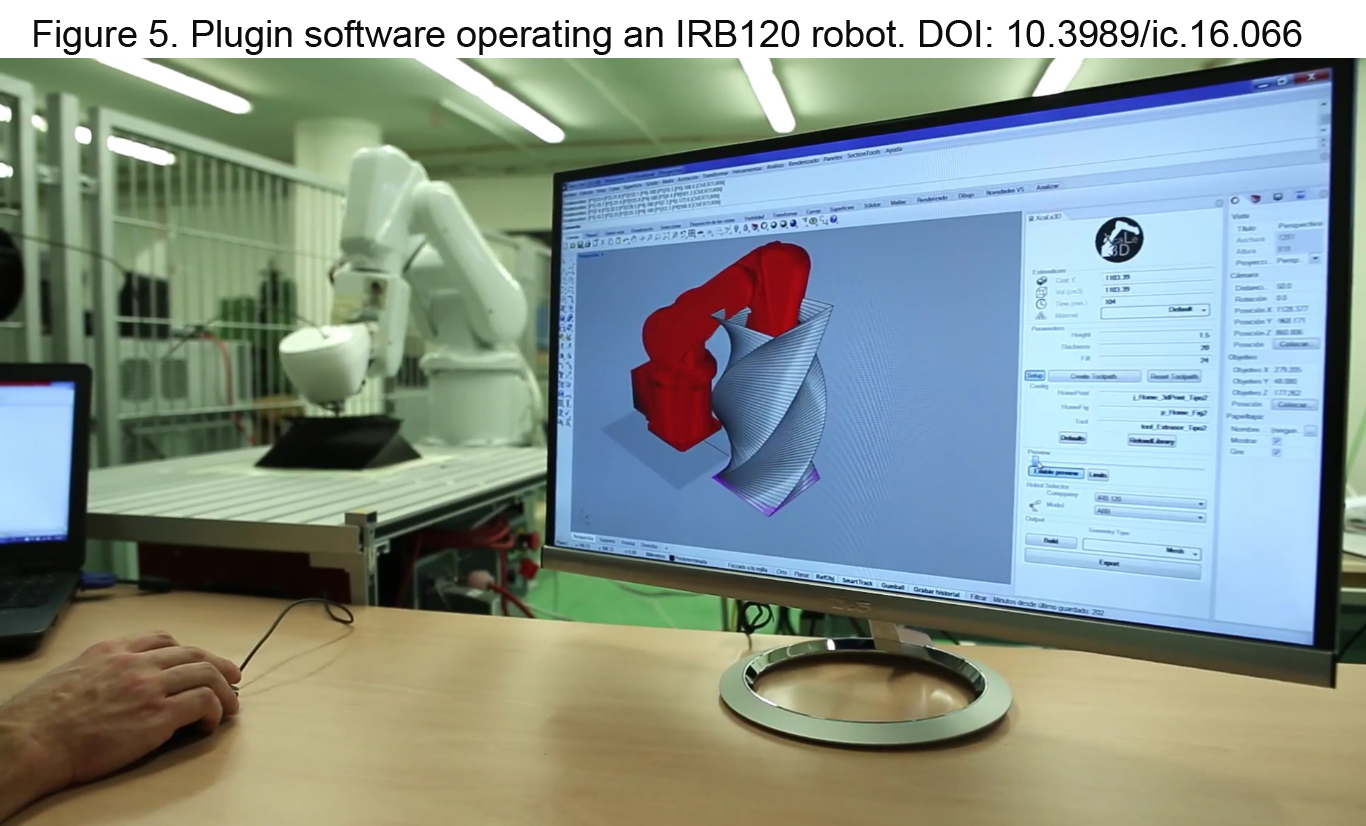
Task: Open the Ayuda menu
Action: coord(894,150)
